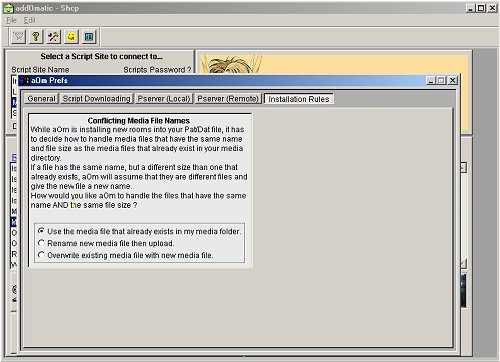Minimize the aOm Prefs dialog
This screenshot has height=362, width=500.
click(x=431, y=80)
